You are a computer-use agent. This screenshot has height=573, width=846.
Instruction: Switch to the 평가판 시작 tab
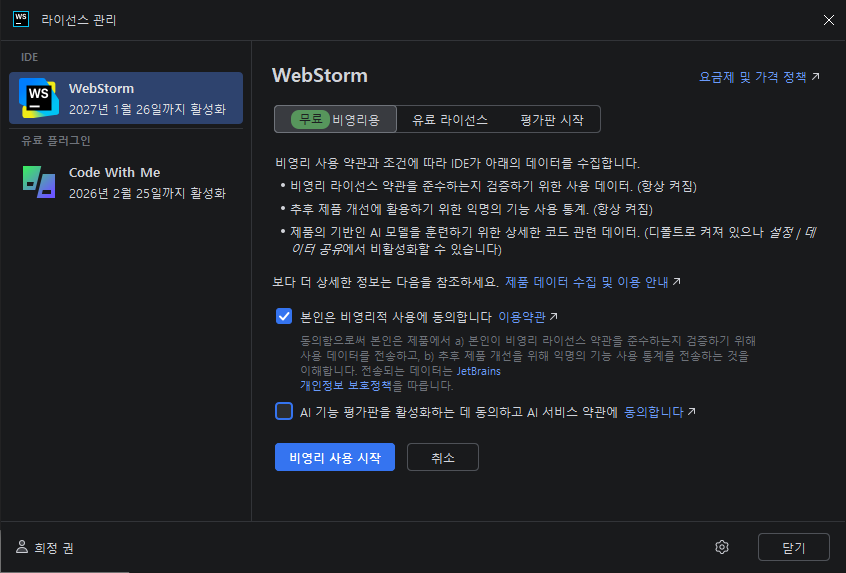[551, 120]
